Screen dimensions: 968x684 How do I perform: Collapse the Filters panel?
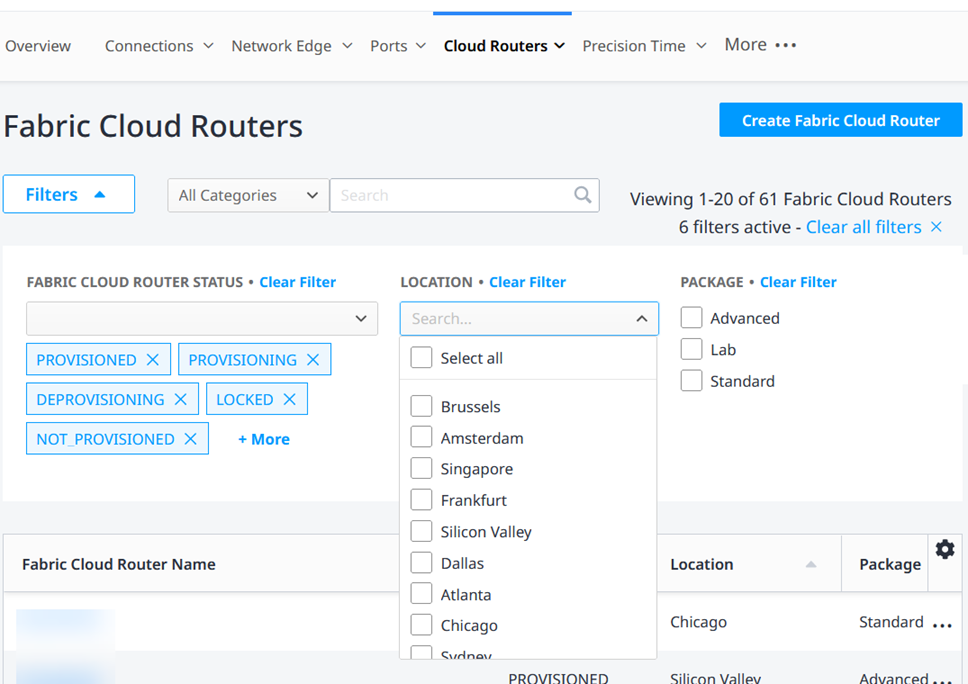69,194
